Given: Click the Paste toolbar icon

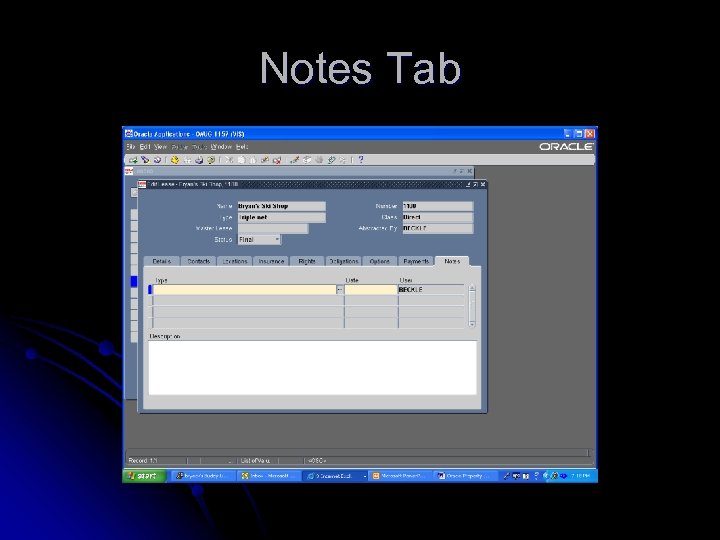Looking at the screenshot, I should click(x=253, y=160).
